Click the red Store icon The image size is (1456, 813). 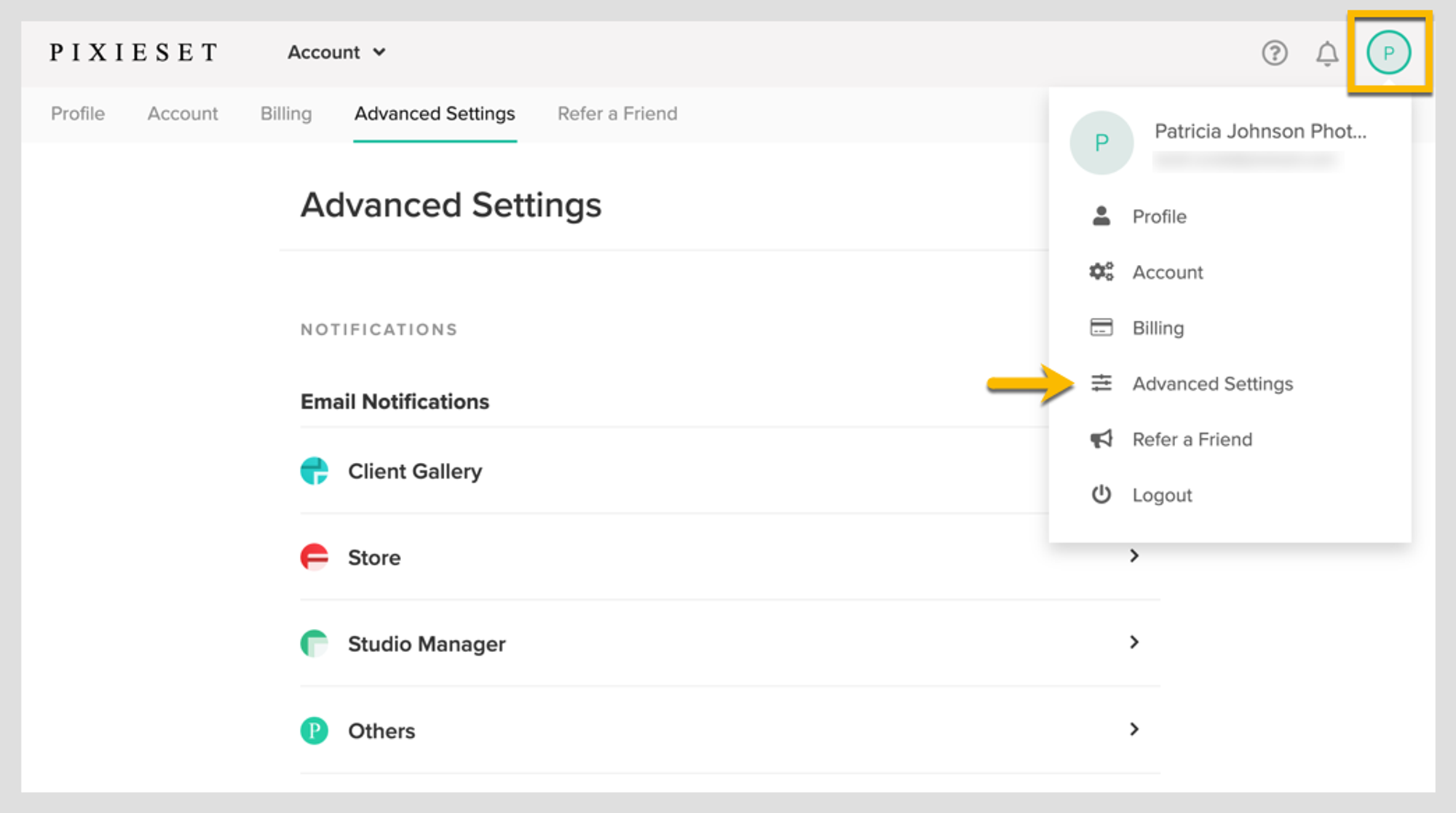point(314,558)
